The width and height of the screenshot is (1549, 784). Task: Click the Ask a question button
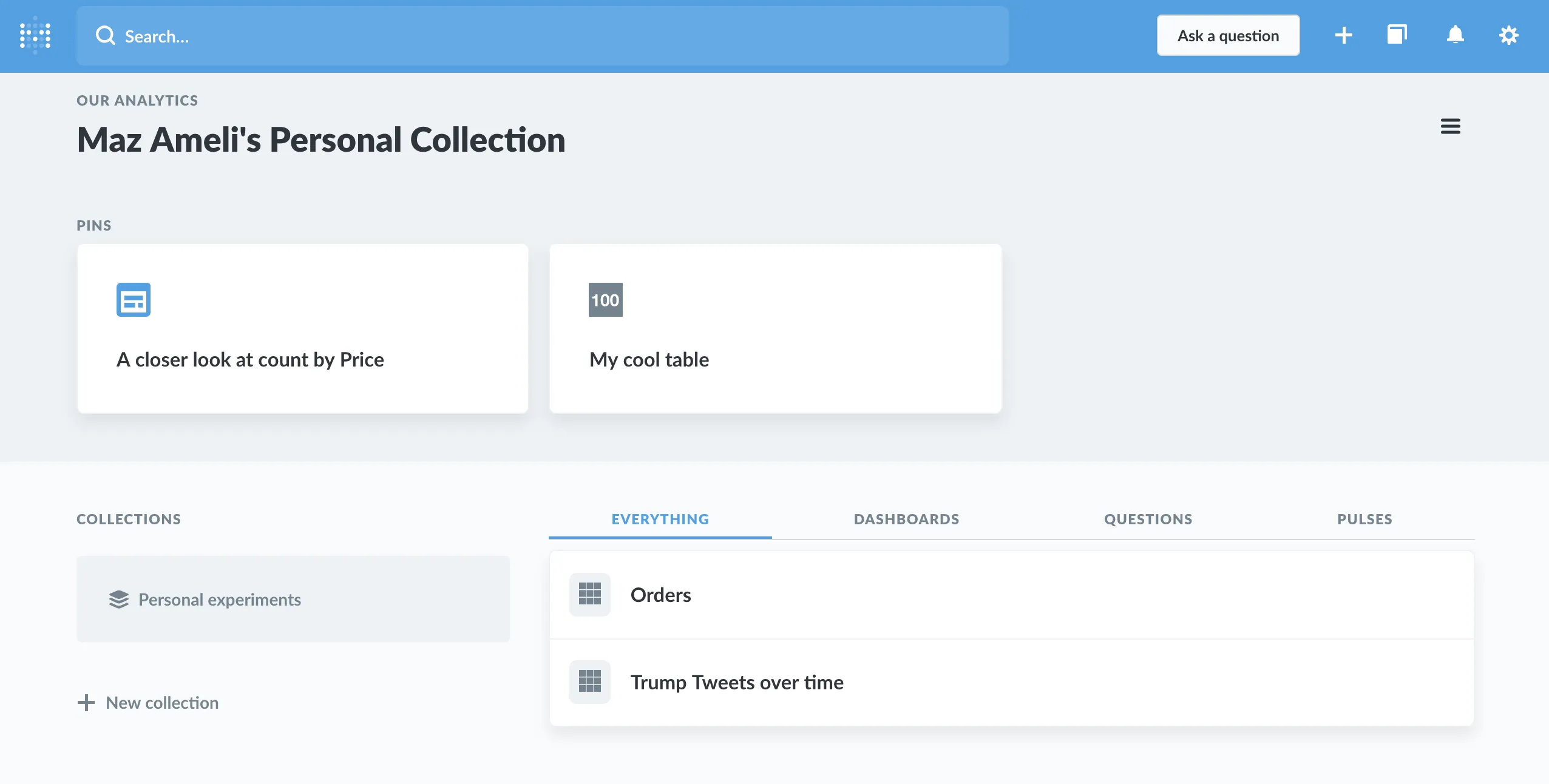click(1228, 36)
